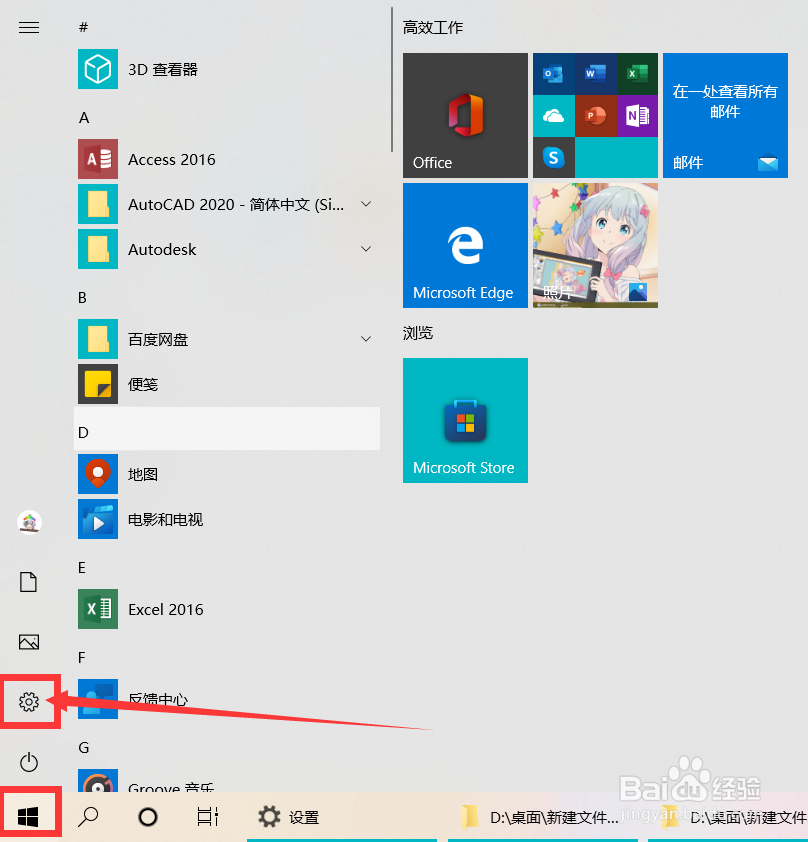This screenshot has width=808, height=842.
Task: Expand the 百度网盘 folder
Action: coord(365,339)
